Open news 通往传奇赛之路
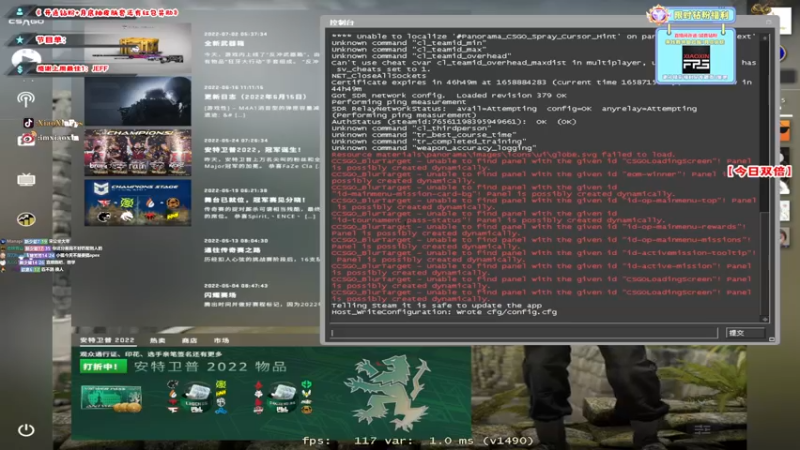The image size is (800, 450). pyautogui.click(x=232, y=250)
